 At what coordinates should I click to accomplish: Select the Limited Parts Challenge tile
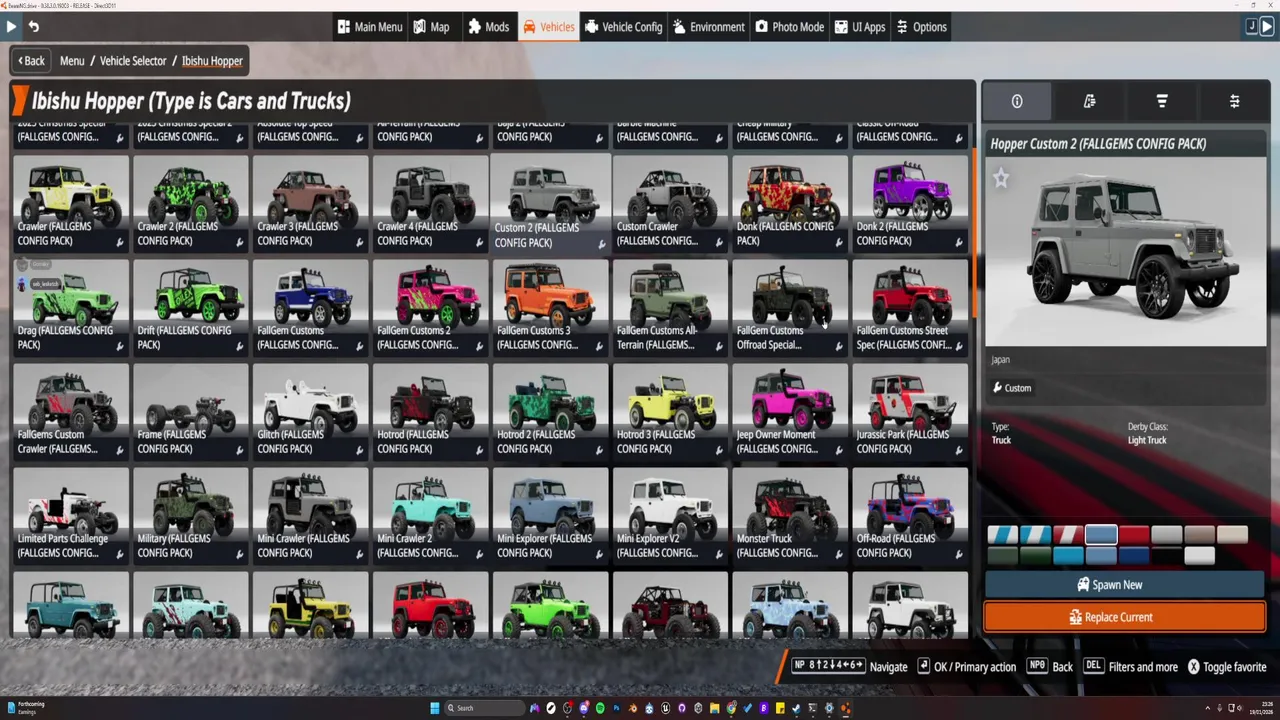(x=70, y=515)
